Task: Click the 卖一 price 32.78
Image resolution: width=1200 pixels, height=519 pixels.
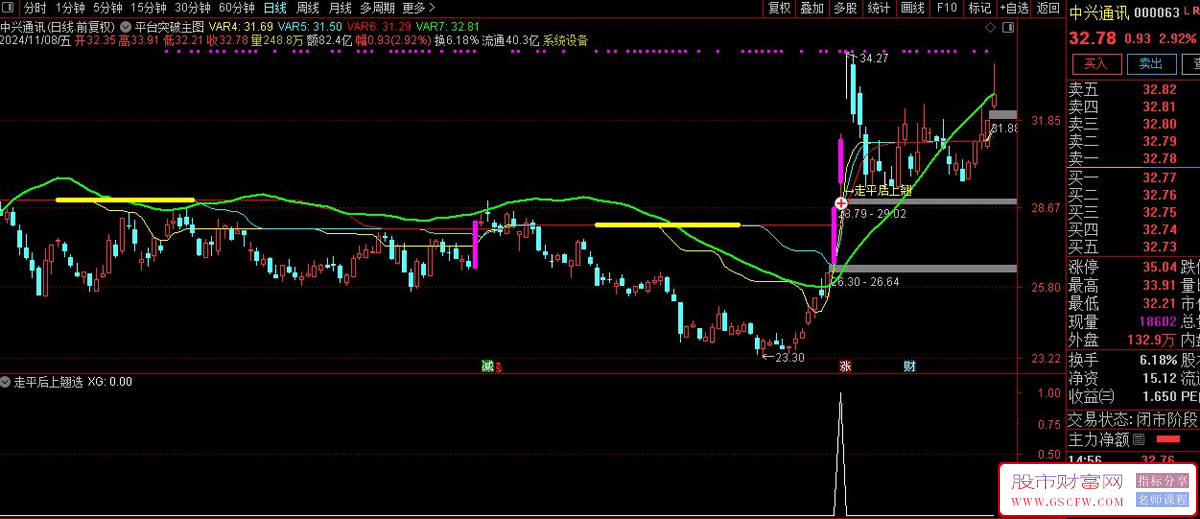Action: pos(1158,158)
